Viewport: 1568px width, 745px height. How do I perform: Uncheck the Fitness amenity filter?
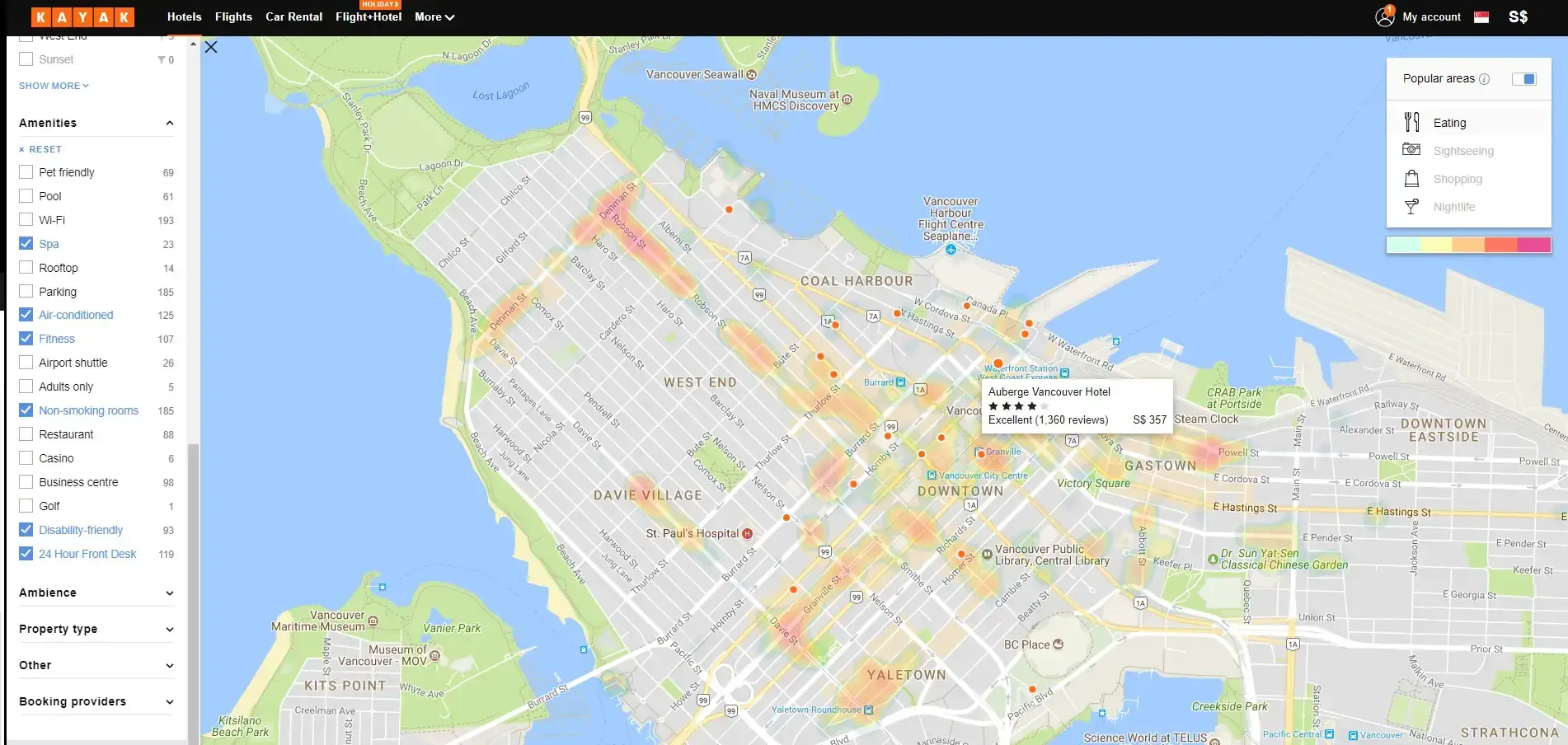click(x=26, y=339)
